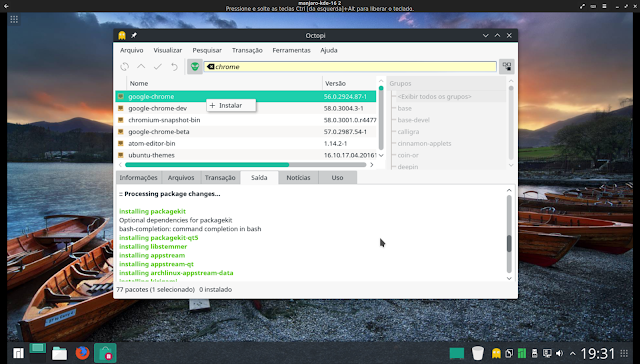Sort packages by the Nome column header
Screen dimensions: 640x364
pyautogui.click(x=224, y=83)
